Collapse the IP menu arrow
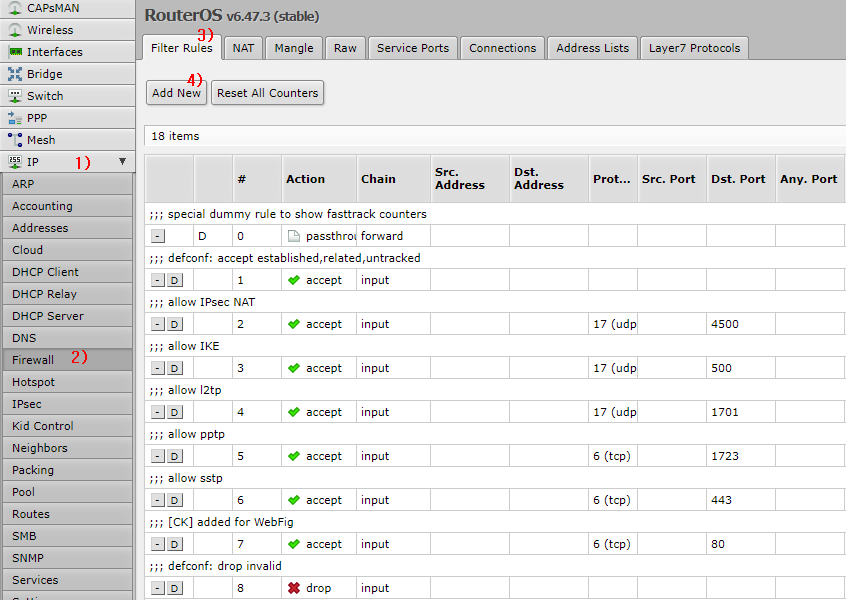846x600 pixels. (x=122, y=161)
